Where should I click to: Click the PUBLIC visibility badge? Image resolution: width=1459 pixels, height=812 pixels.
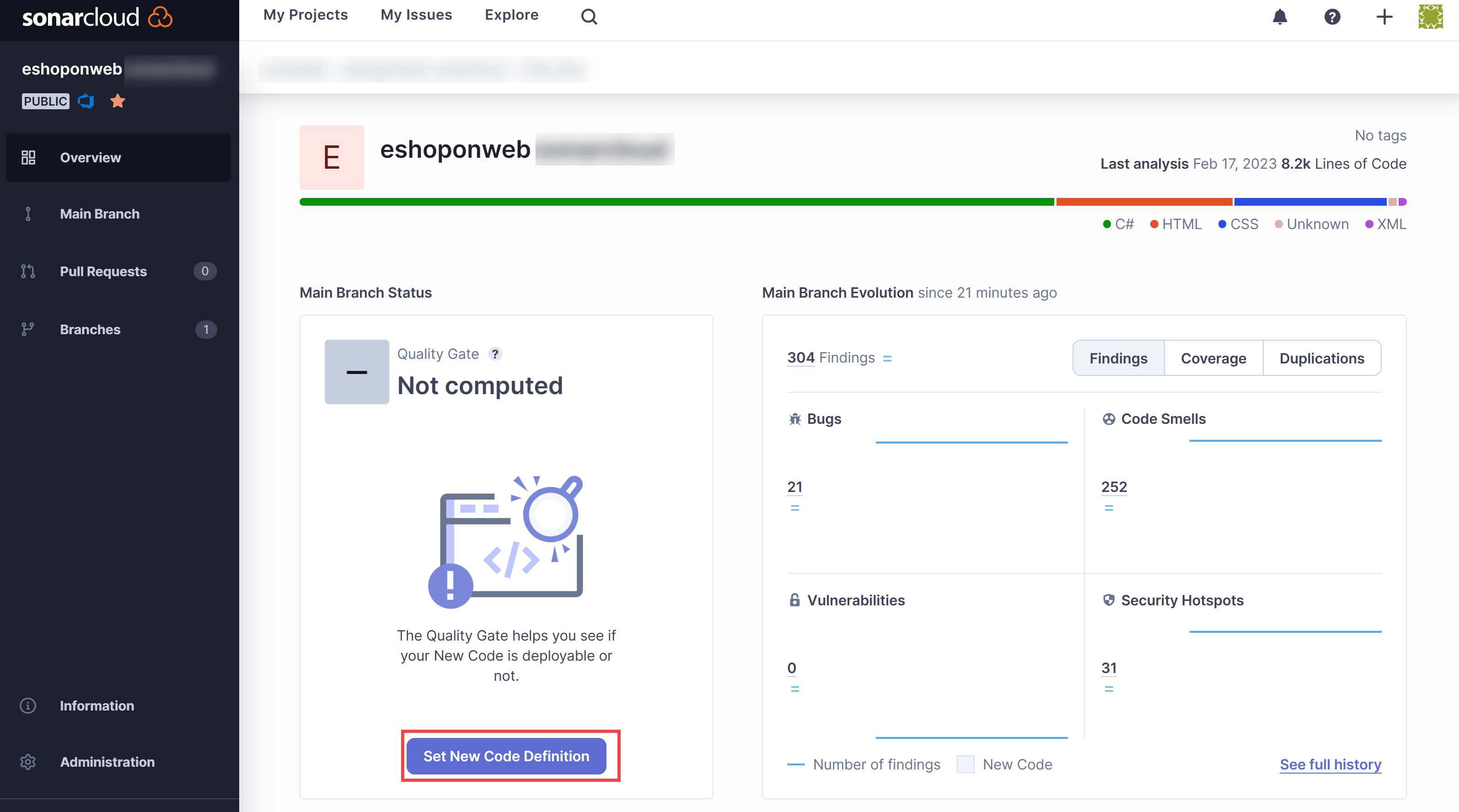pos(45,101)
